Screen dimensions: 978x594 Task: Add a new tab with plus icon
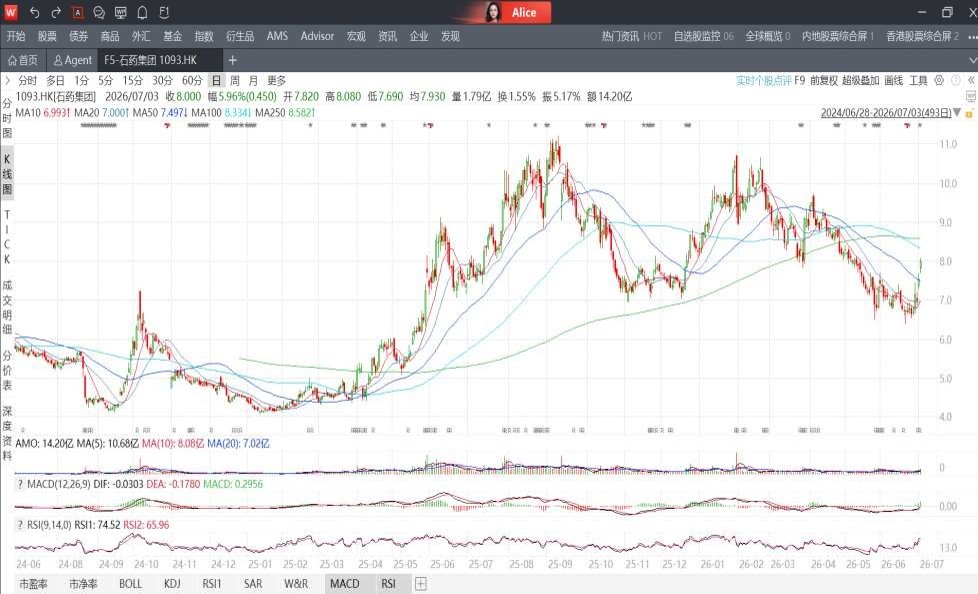point(233,61)
